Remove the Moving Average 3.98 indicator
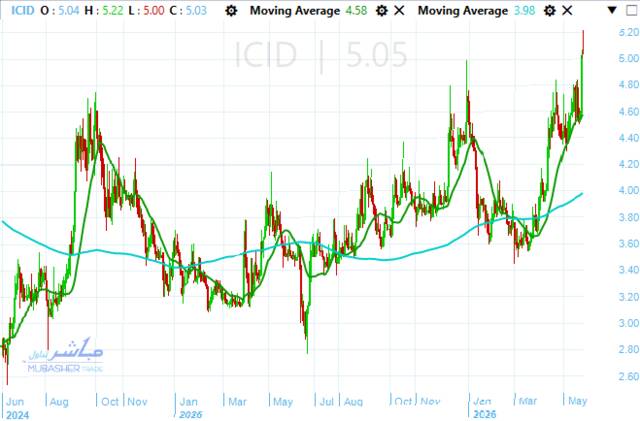Viewport: 640px width, 421px height. coord(567,11)
